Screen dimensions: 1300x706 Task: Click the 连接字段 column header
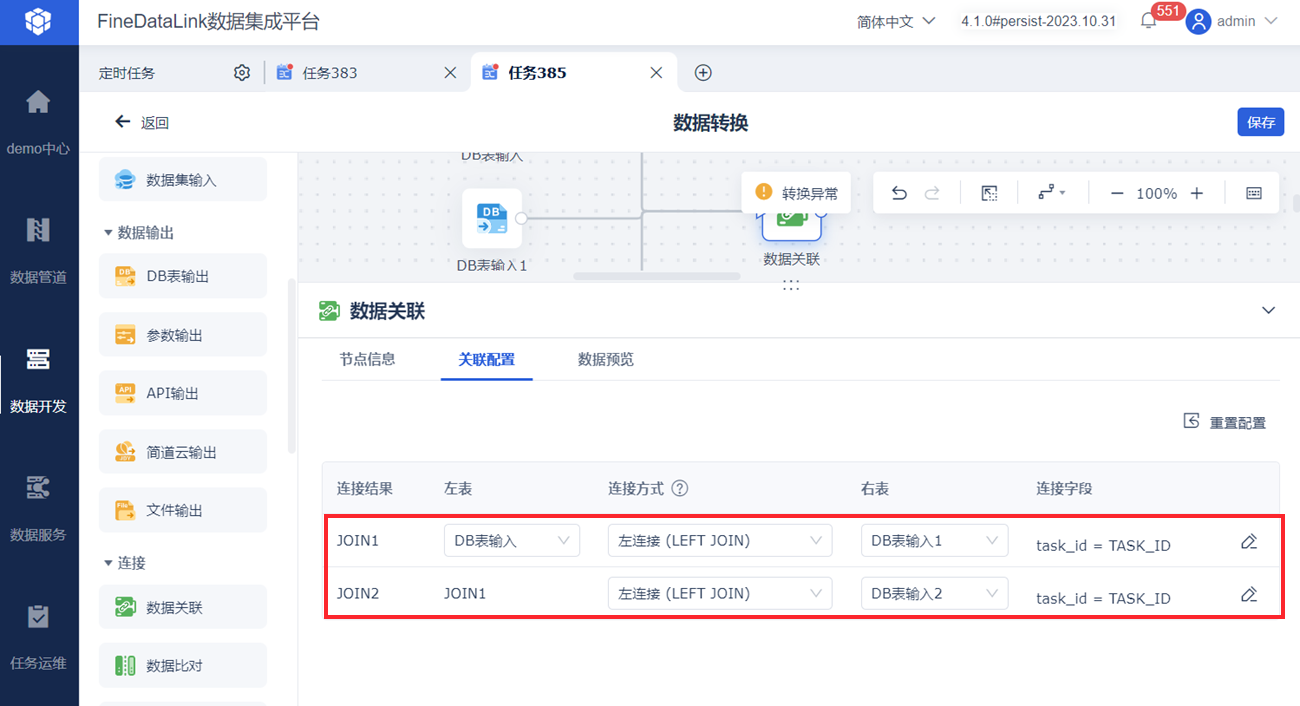(1064, 489)
